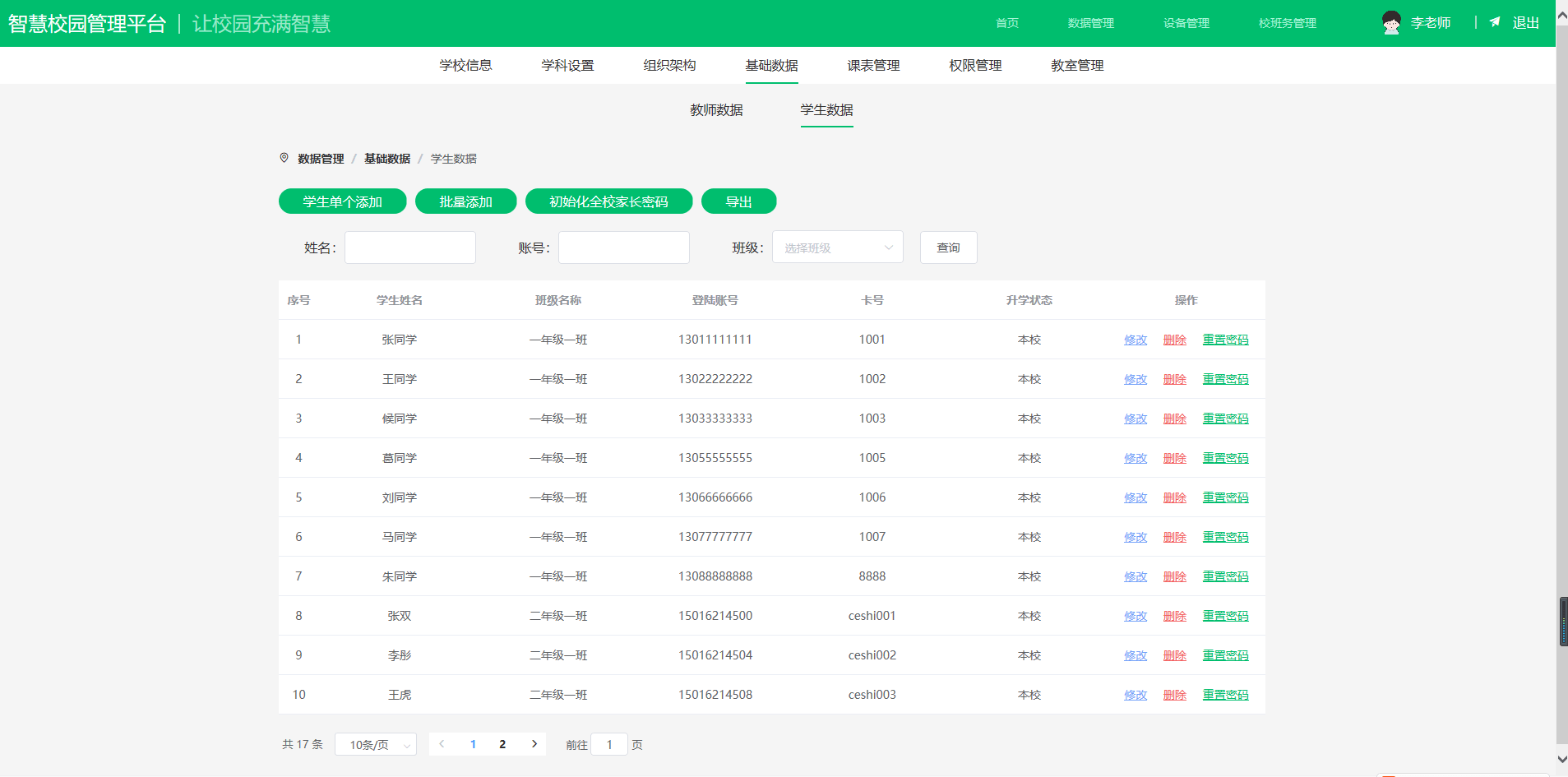Focus the 姓名 search input field

pyautogui.click(x=409, y=247)
